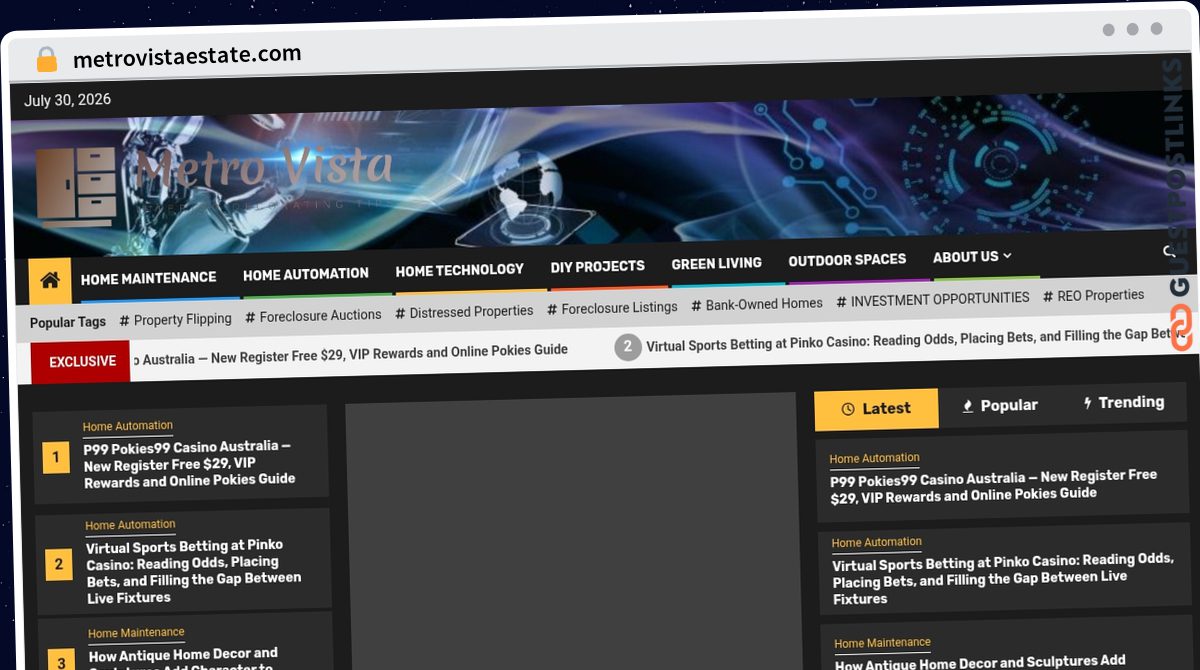Click Home Automation category above Virtual Sports in sidebar
The width and height of the screenshot is (1200, 670).
(877, 543)
